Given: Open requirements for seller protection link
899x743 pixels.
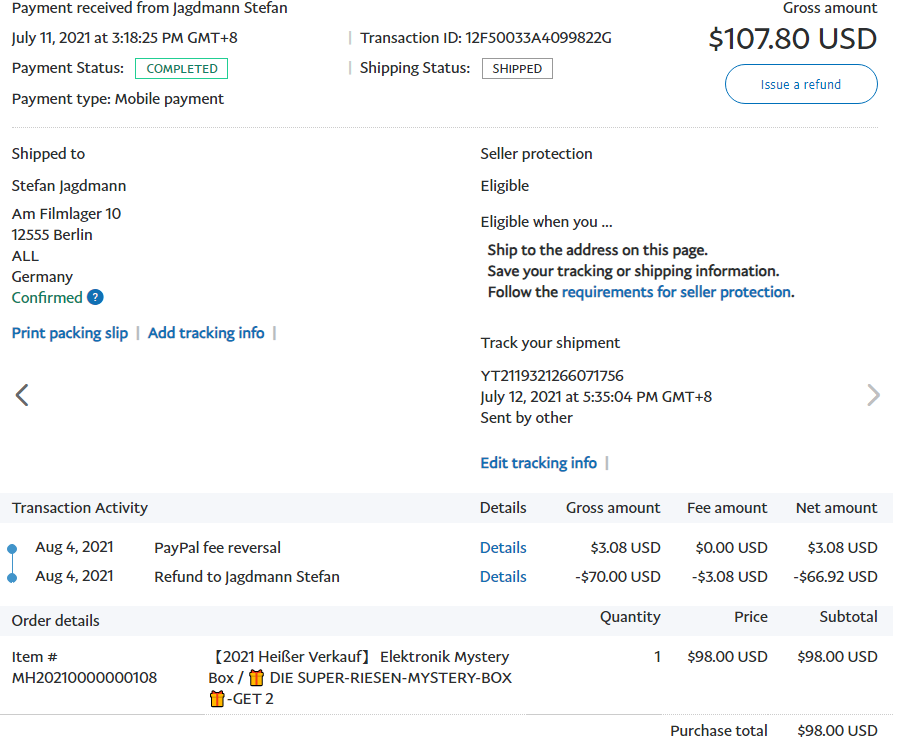Looking at the screenshot, I should [676, 292].
